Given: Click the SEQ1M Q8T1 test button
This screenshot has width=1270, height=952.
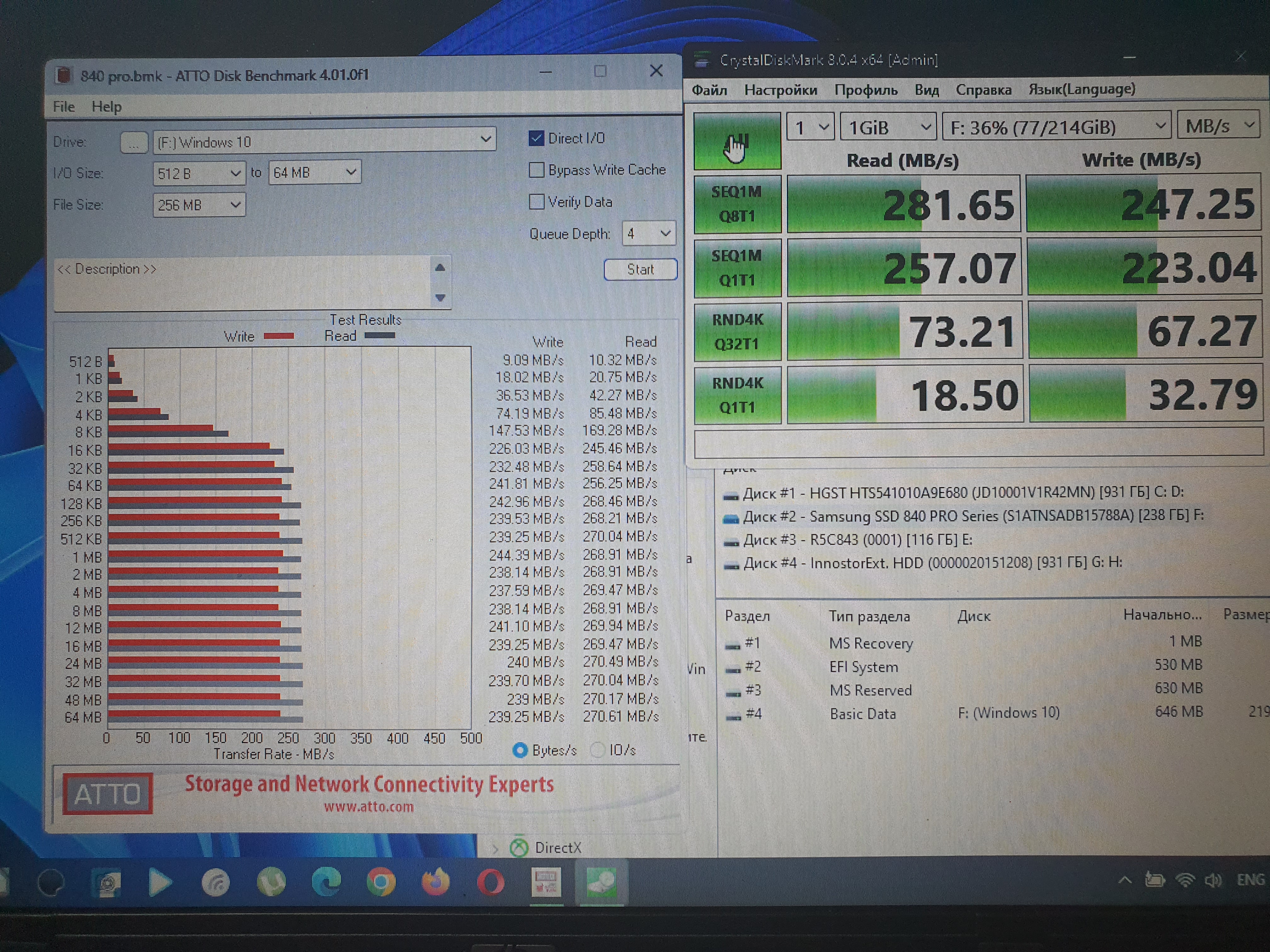Looking at the screenshot, I should point(737,204).
